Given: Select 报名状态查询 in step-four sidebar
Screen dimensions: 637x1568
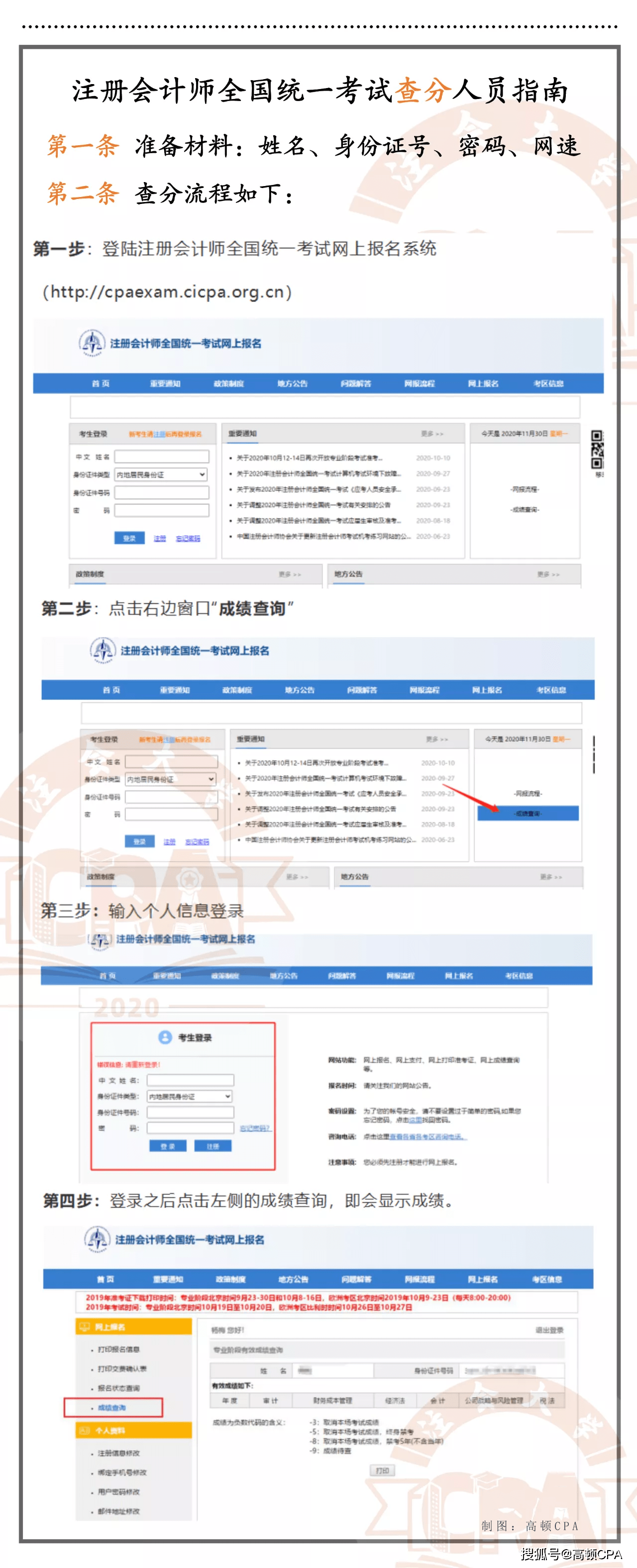Looking at the screenshot, I should [x=118, y=1388].
